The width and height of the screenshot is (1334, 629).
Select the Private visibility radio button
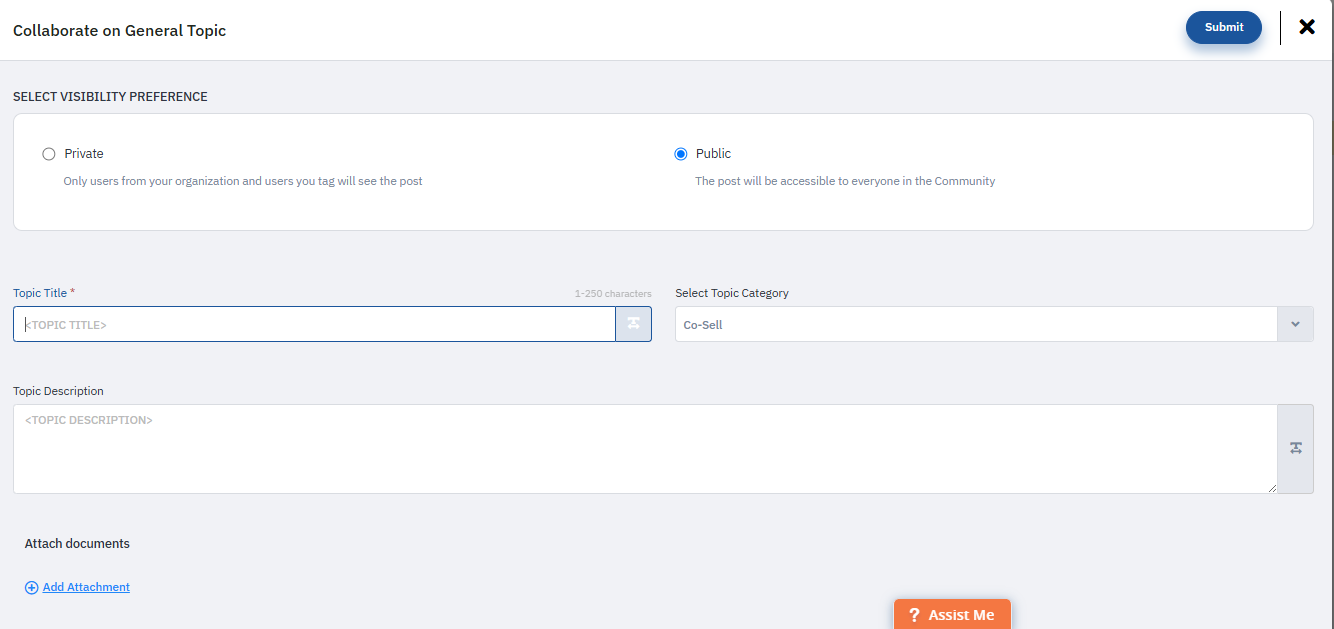point(49,154)
